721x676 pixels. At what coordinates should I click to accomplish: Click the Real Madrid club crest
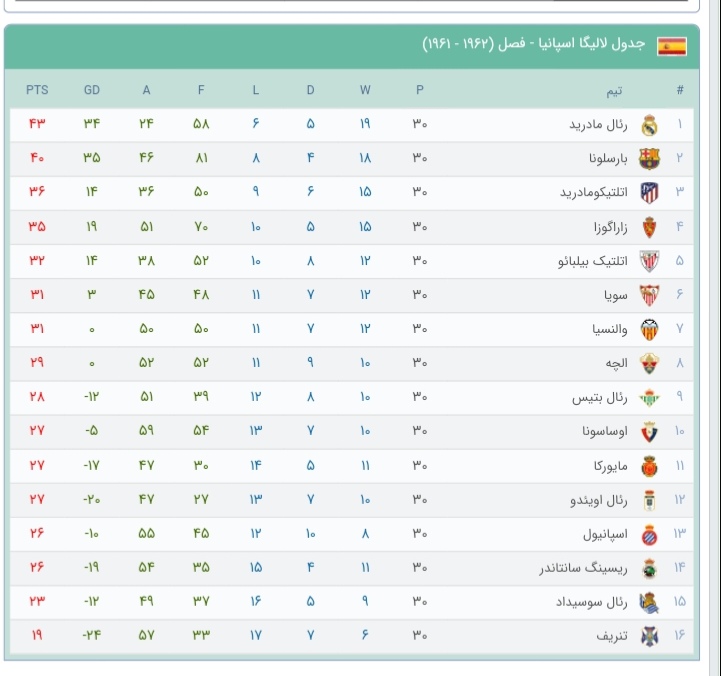(649, 125)
